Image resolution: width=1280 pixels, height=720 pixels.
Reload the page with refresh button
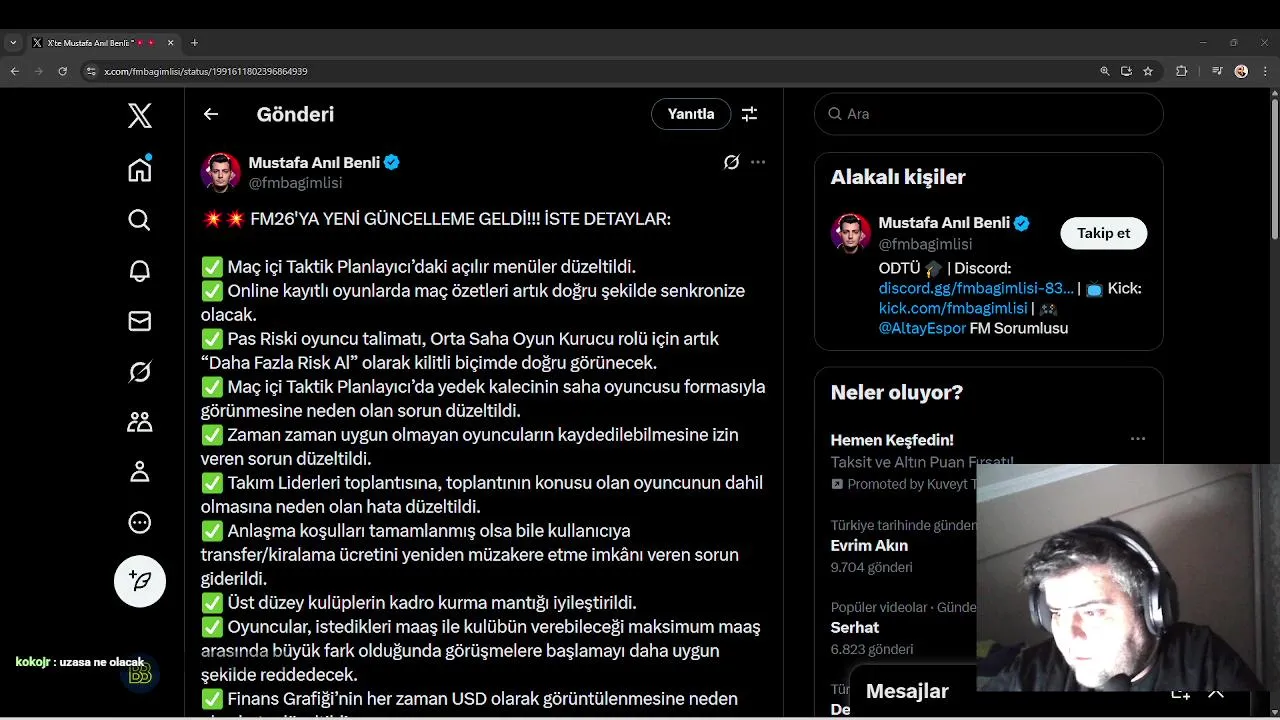coord(62,71)
